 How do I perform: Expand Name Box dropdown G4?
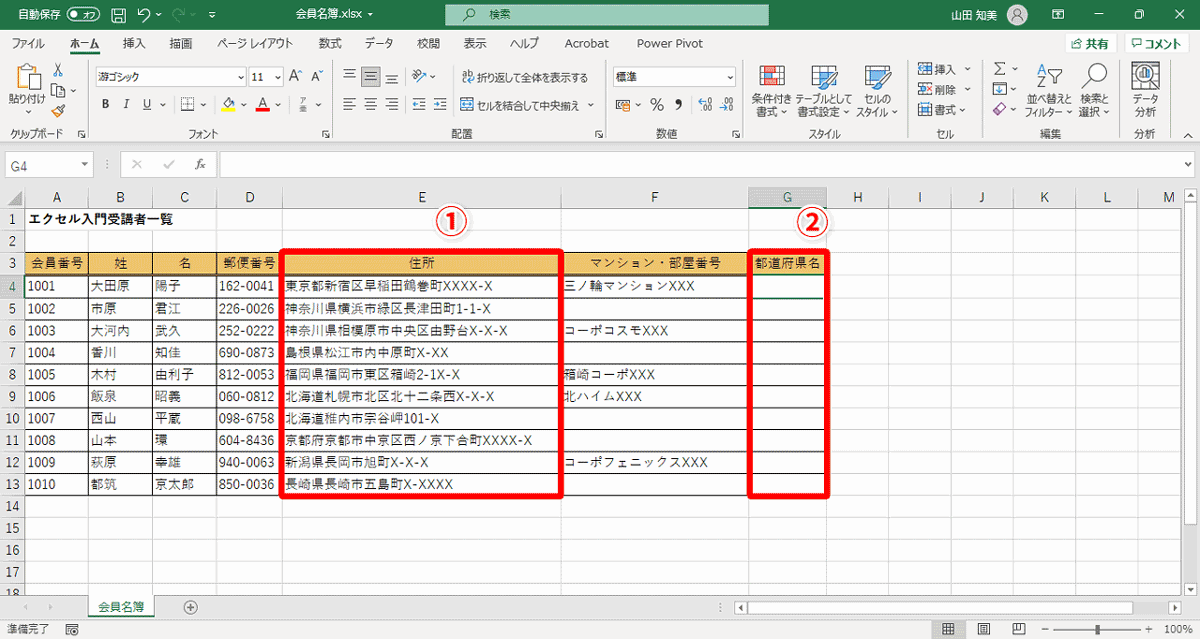(85, 164)
